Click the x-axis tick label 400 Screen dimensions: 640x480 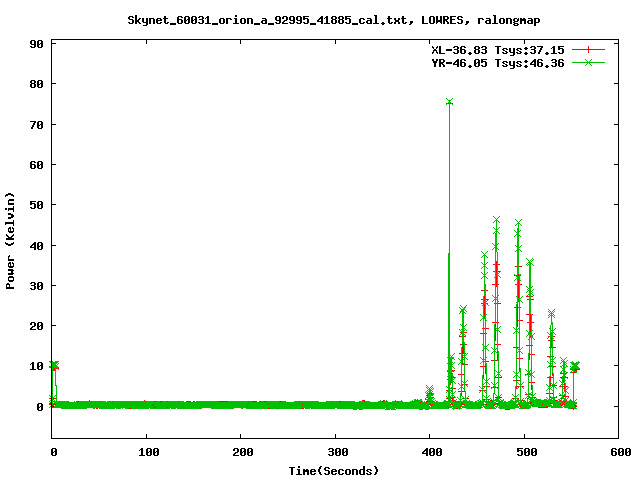[430, 452]
